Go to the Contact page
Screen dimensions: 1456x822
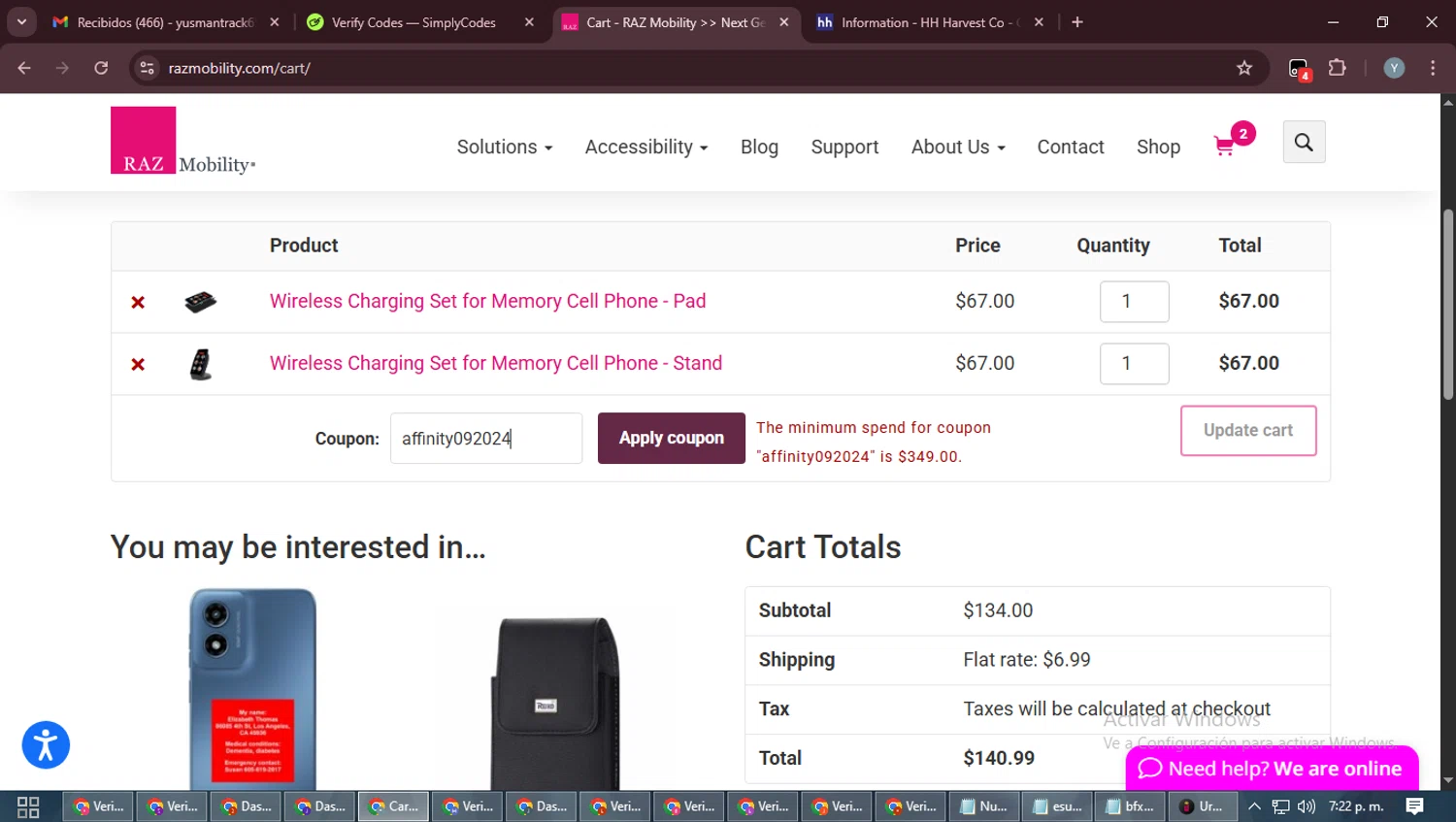[1071, 147]
